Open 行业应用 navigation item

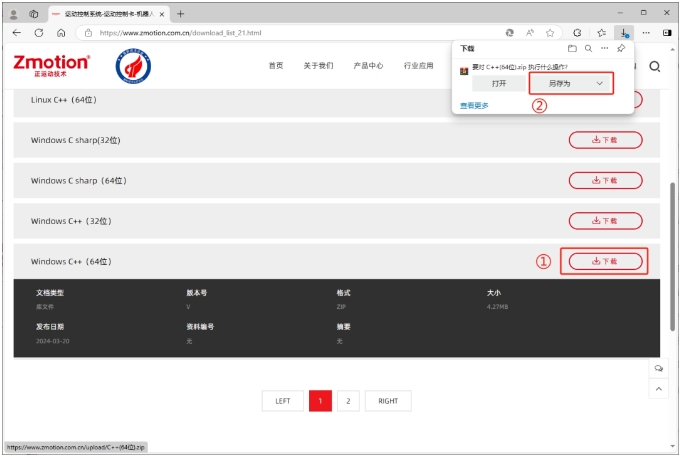(418, 66)
